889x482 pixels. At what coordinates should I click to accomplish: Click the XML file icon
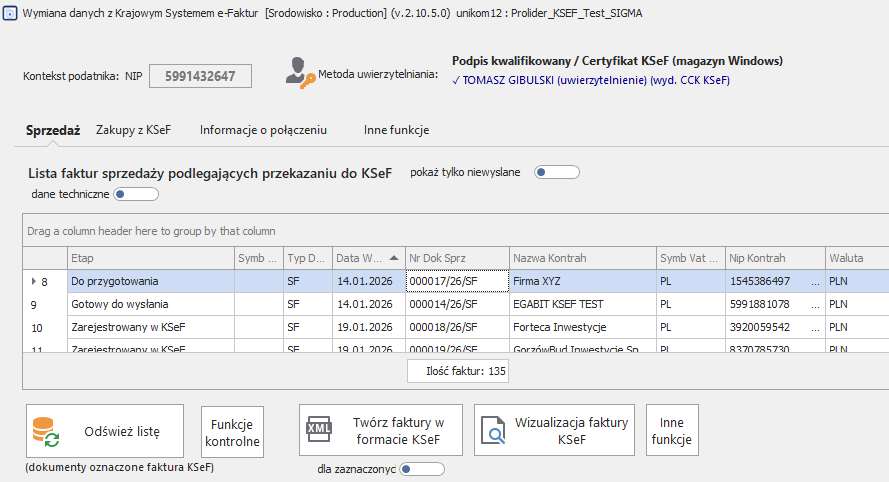point(319,431)
